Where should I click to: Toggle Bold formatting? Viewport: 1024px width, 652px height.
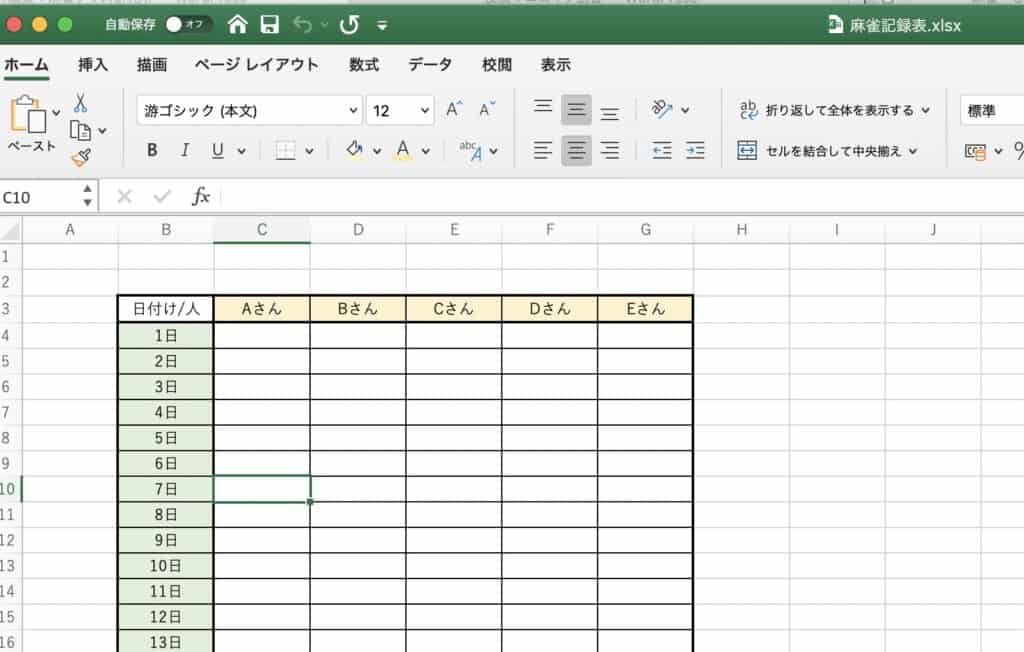point(152,150)
